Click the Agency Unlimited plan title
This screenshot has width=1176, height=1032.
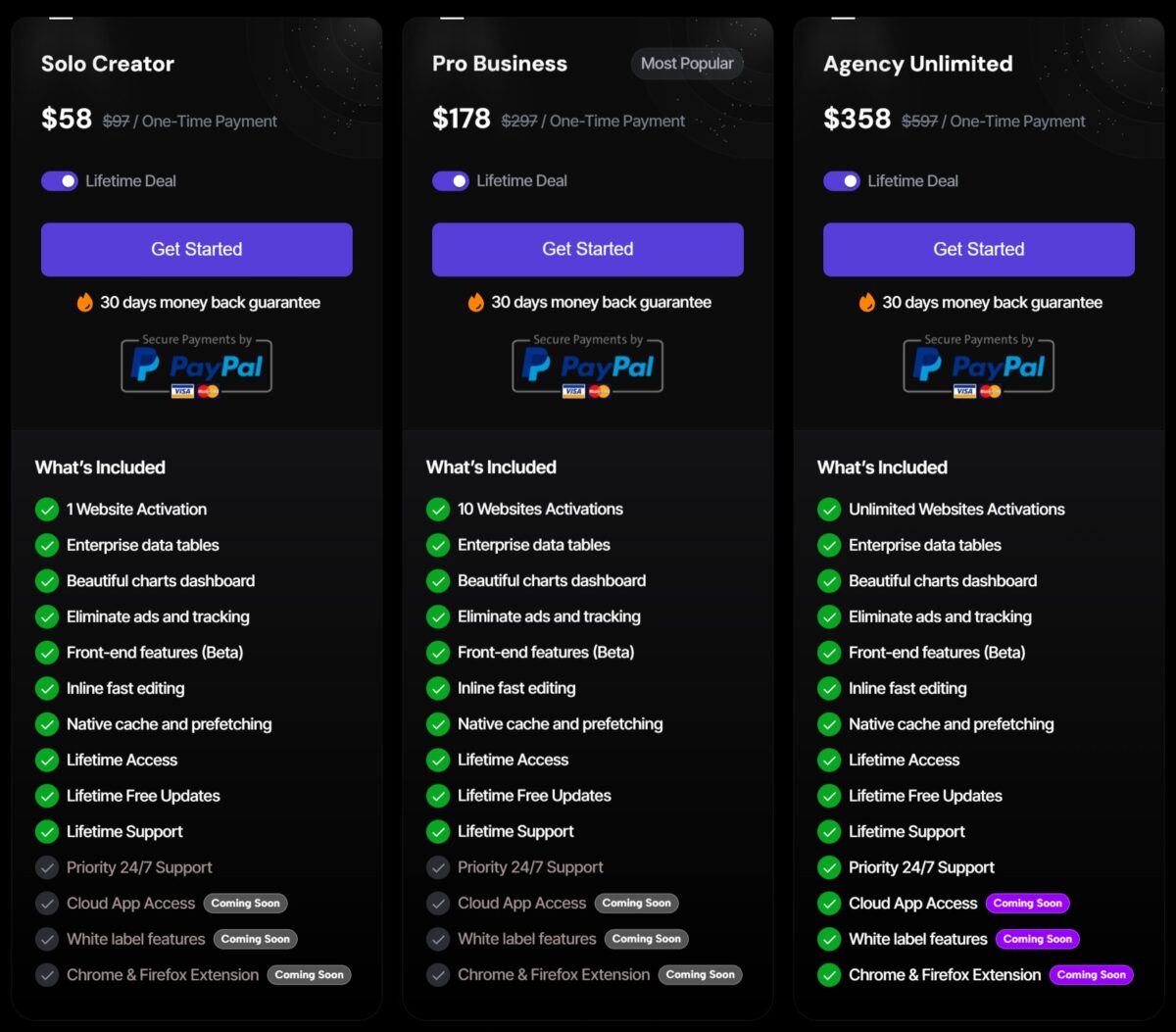[x=917, y=64]
